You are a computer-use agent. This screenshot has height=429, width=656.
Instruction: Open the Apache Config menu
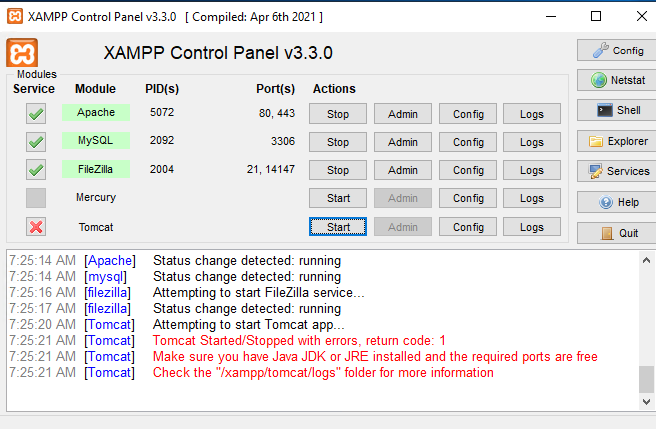tap(468, 114)
